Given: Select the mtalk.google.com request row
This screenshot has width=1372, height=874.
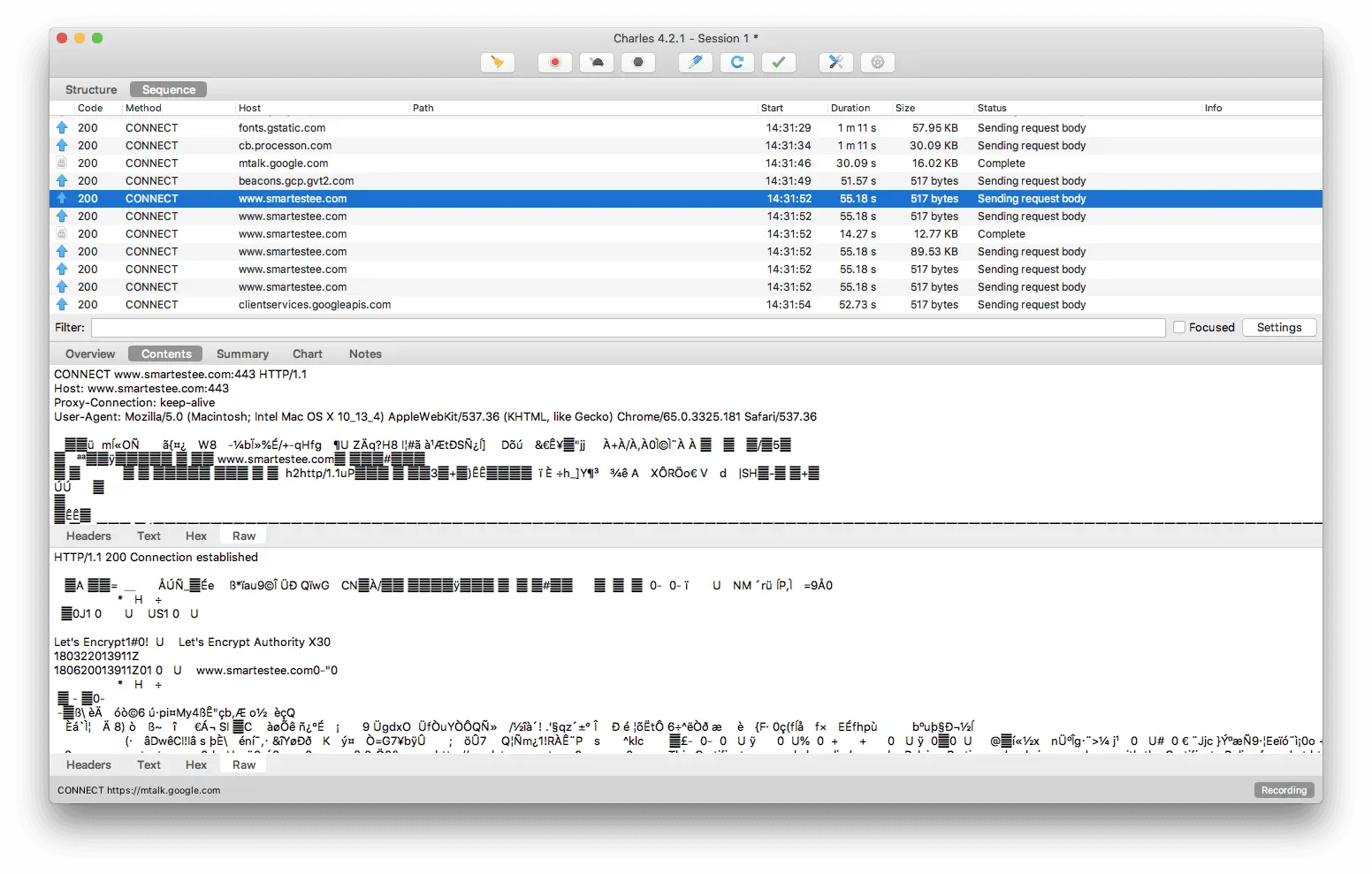Looking at the screenshot, I should pyautogui.click(x=686, y=163).
